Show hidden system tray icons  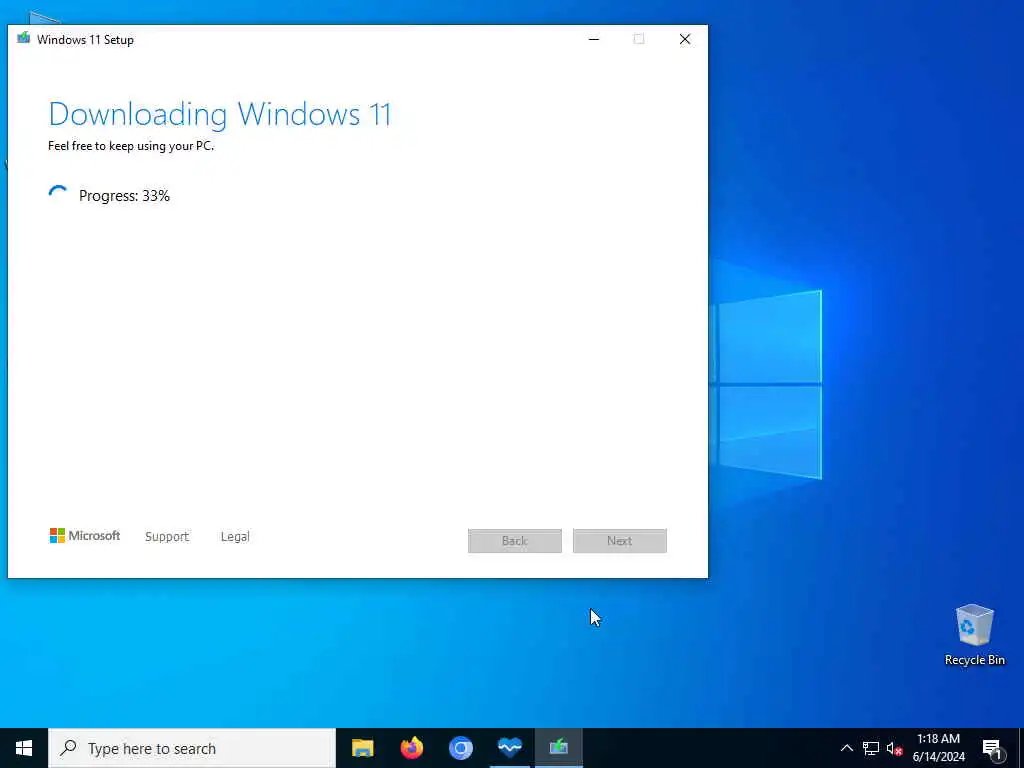846,748
